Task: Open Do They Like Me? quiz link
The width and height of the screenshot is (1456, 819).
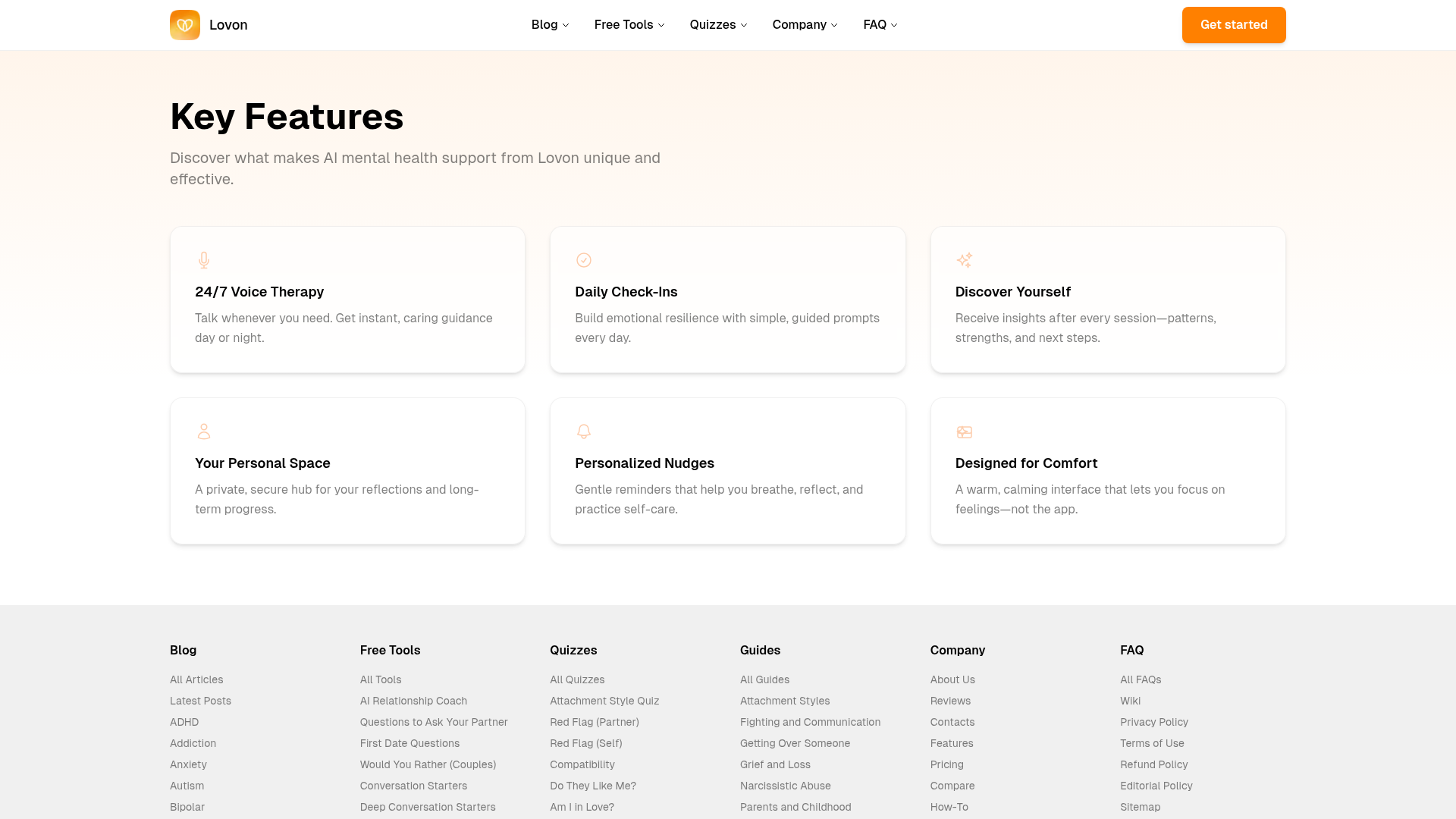Action: (593, 786)
